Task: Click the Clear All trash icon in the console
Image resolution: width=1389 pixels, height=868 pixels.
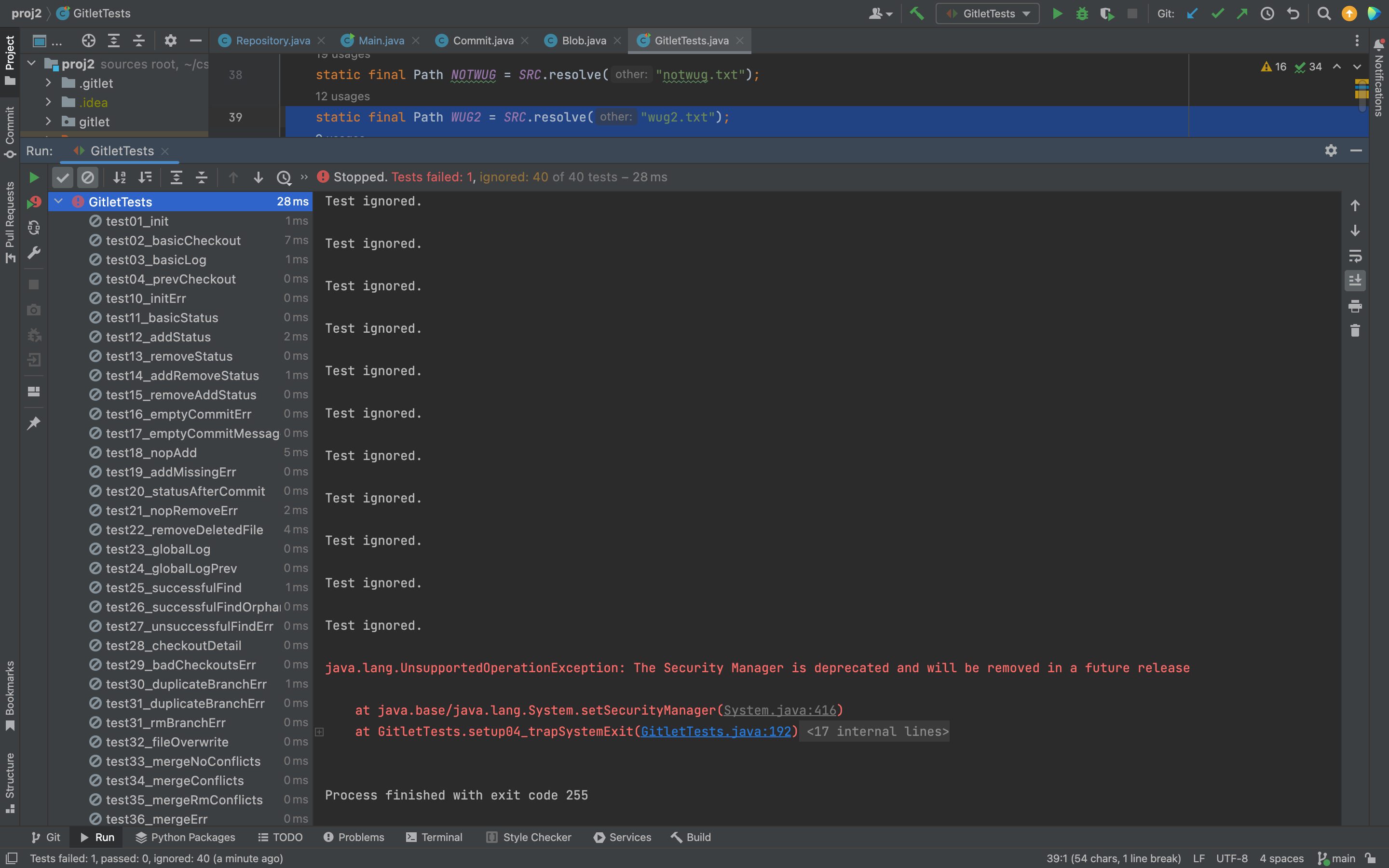Action: tap(1355, 331)
